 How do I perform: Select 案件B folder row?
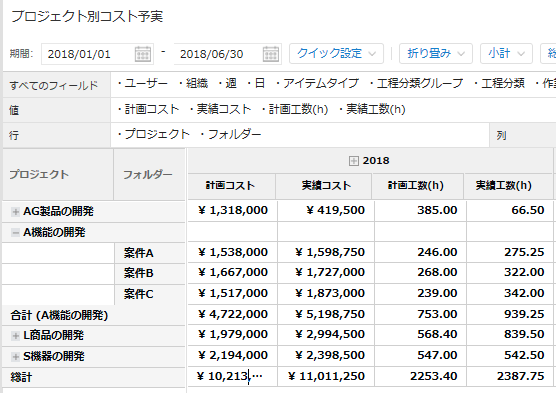150,273
